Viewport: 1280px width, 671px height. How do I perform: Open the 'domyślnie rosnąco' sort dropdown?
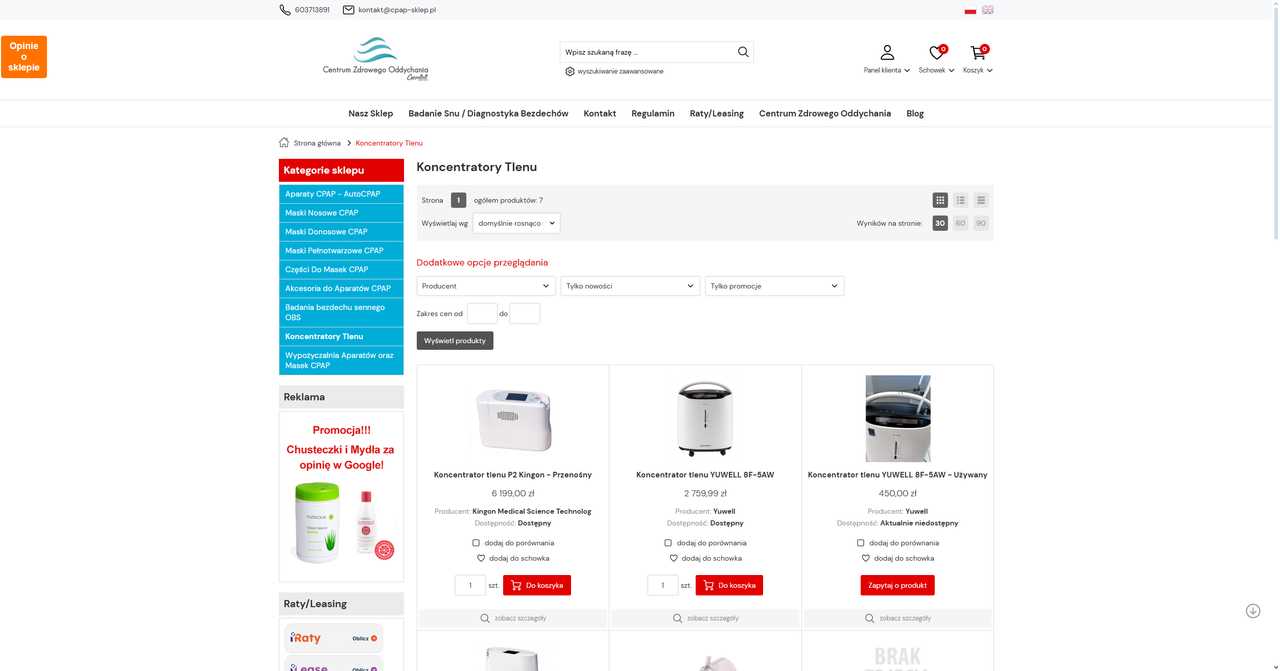(516, 223)
